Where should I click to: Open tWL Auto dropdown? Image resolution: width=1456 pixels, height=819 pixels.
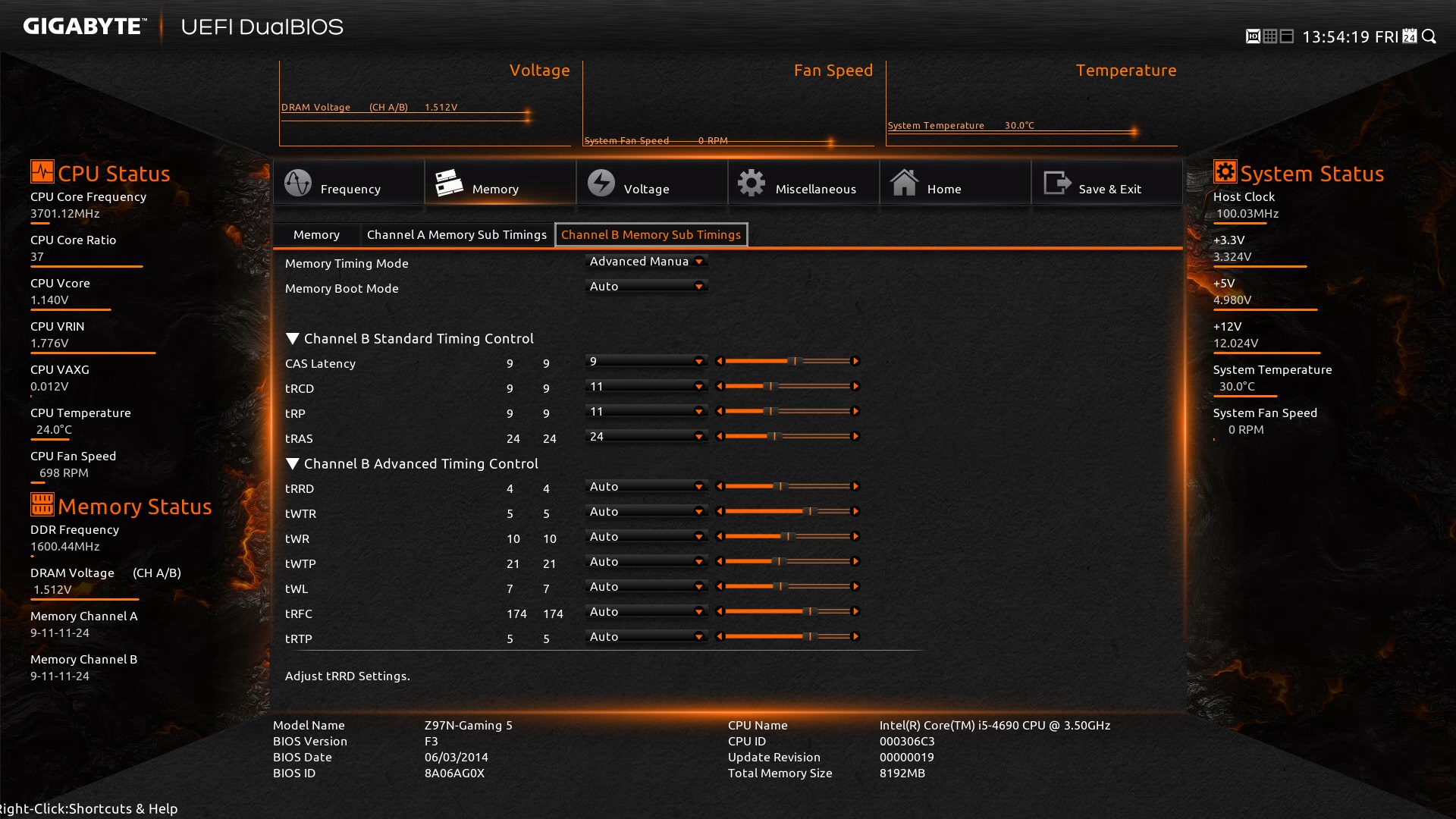[646, 586]
